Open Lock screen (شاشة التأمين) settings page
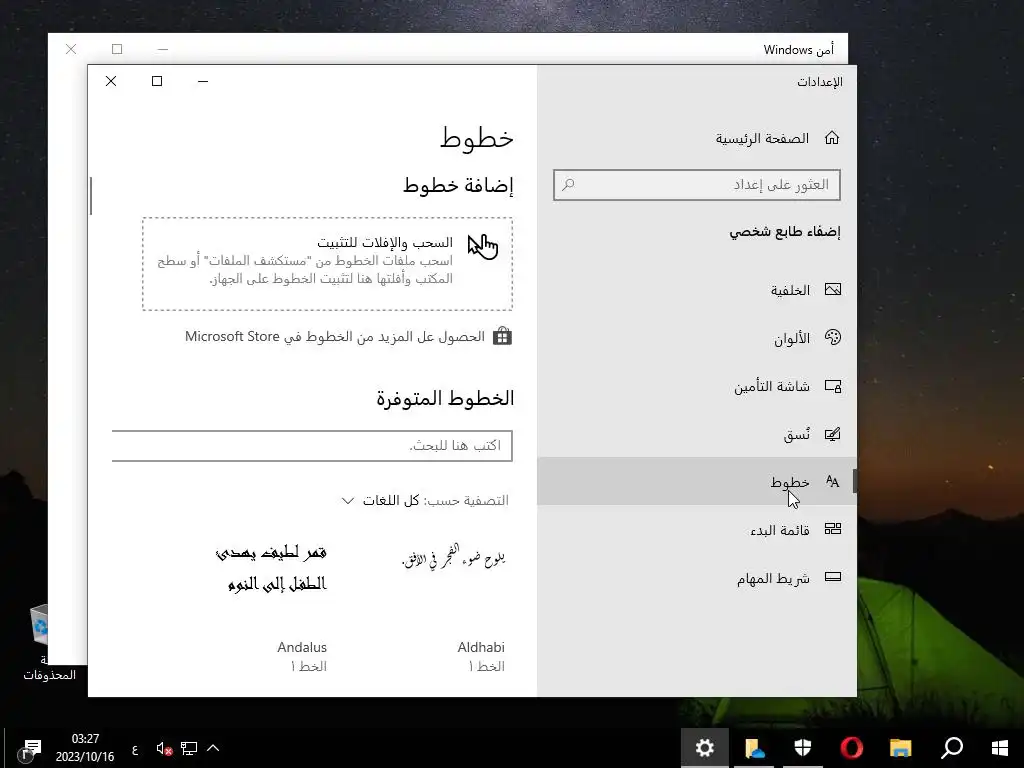Screen dimensions: 1024x768 (696, 386)
